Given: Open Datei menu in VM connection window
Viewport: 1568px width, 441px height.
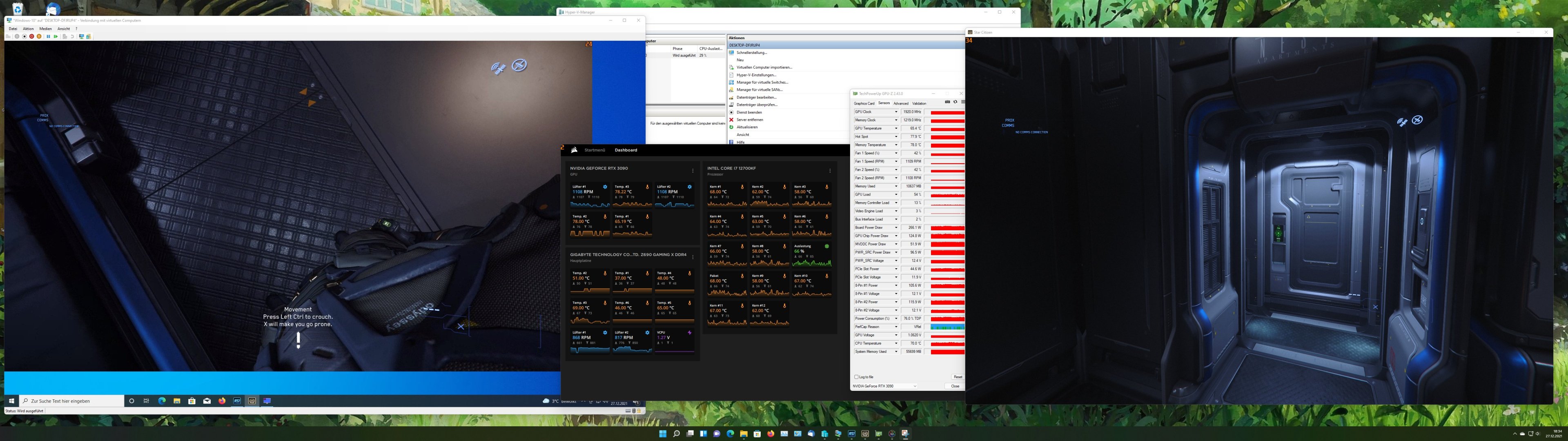Looking at the screenshot, I should tap(13, 29).
